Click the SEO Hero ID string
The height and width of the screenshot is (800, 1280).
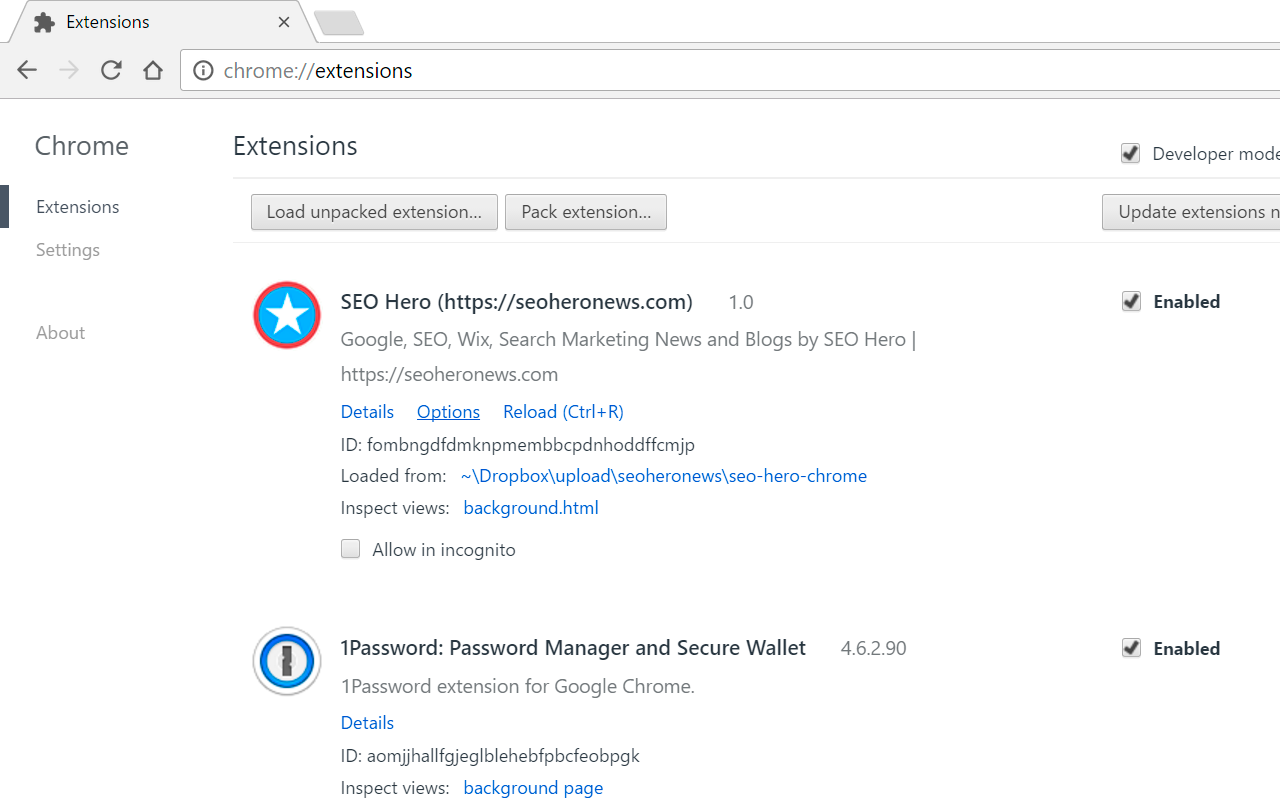coord(530,444)
